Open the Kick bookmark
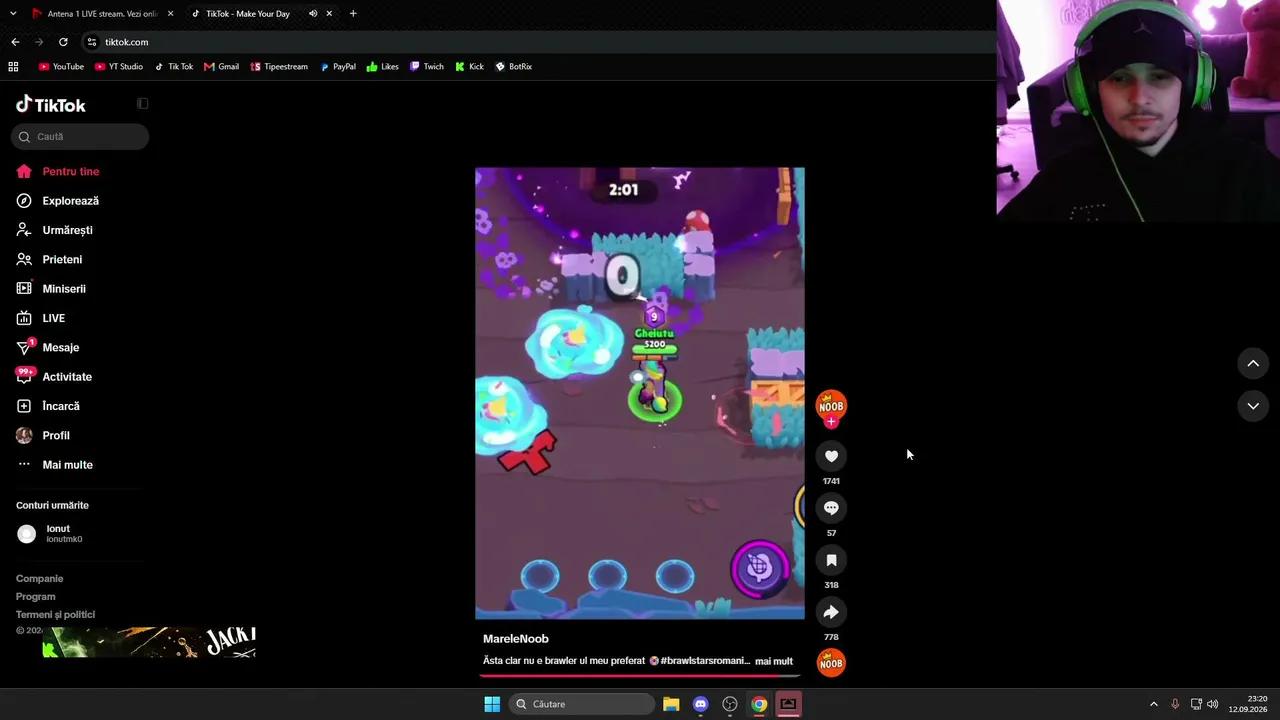The height and width of the screenshot is (720, 1280). 469,67
